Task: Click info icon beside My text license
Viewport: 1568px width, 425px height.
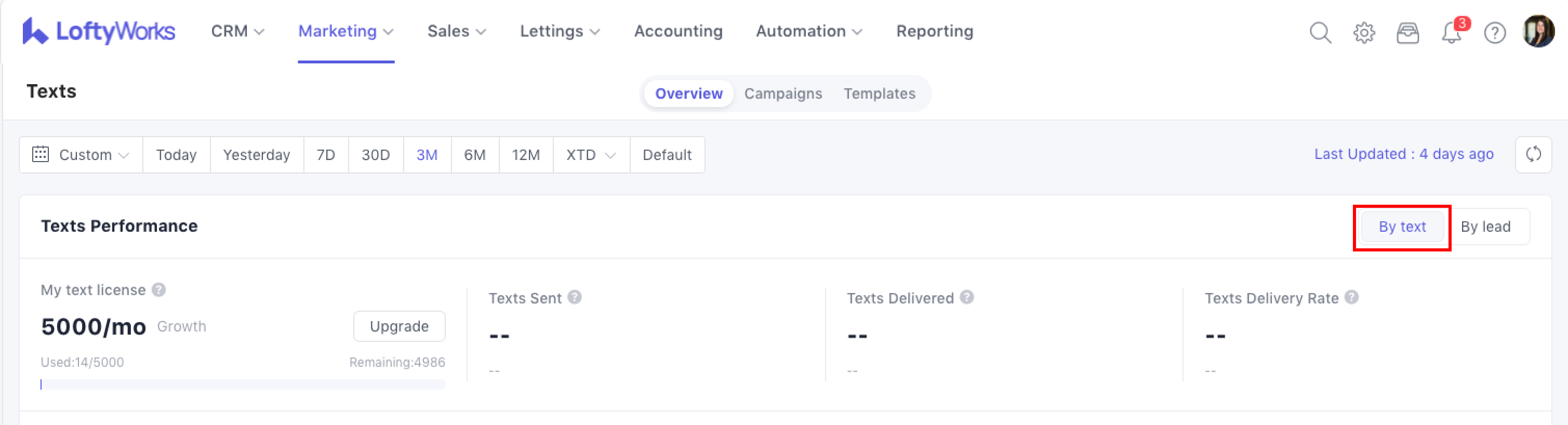Action: [x=159, y=290]
